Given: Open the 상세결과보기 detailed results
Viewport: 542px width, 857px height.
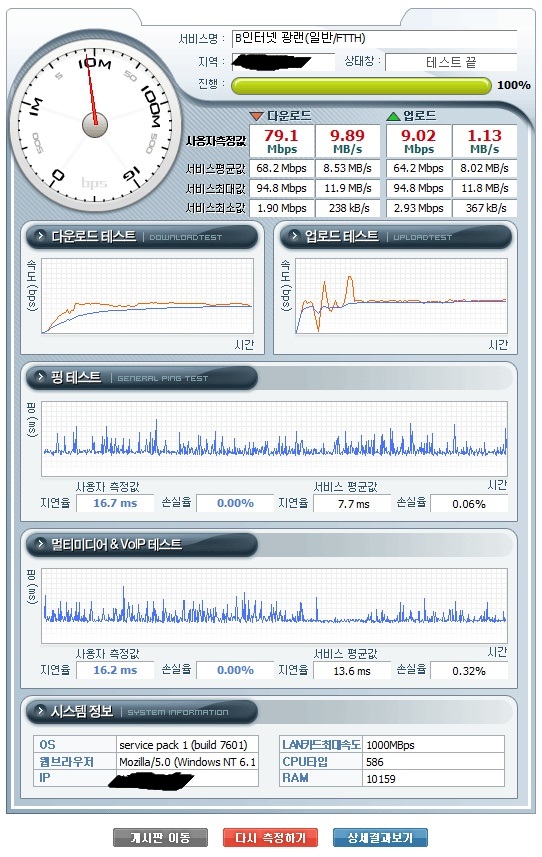Looking at the screenshot, I should [380, 837].
